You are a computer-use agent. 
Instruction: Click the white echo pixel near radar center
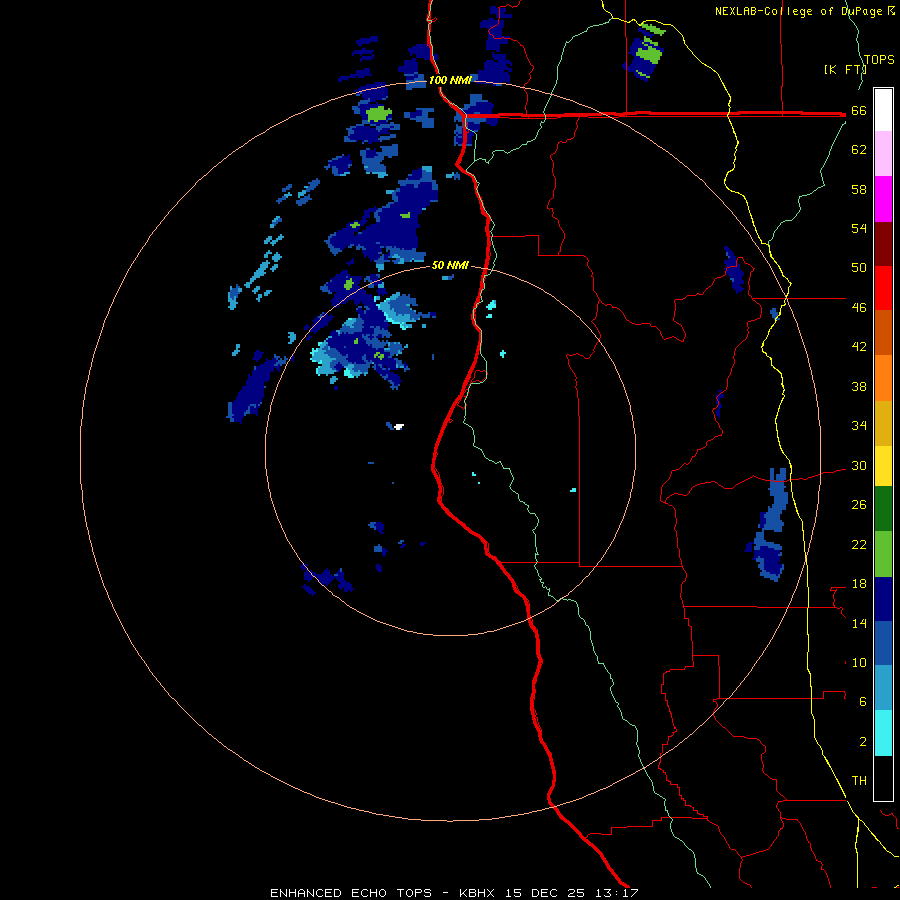click(399, 426)
